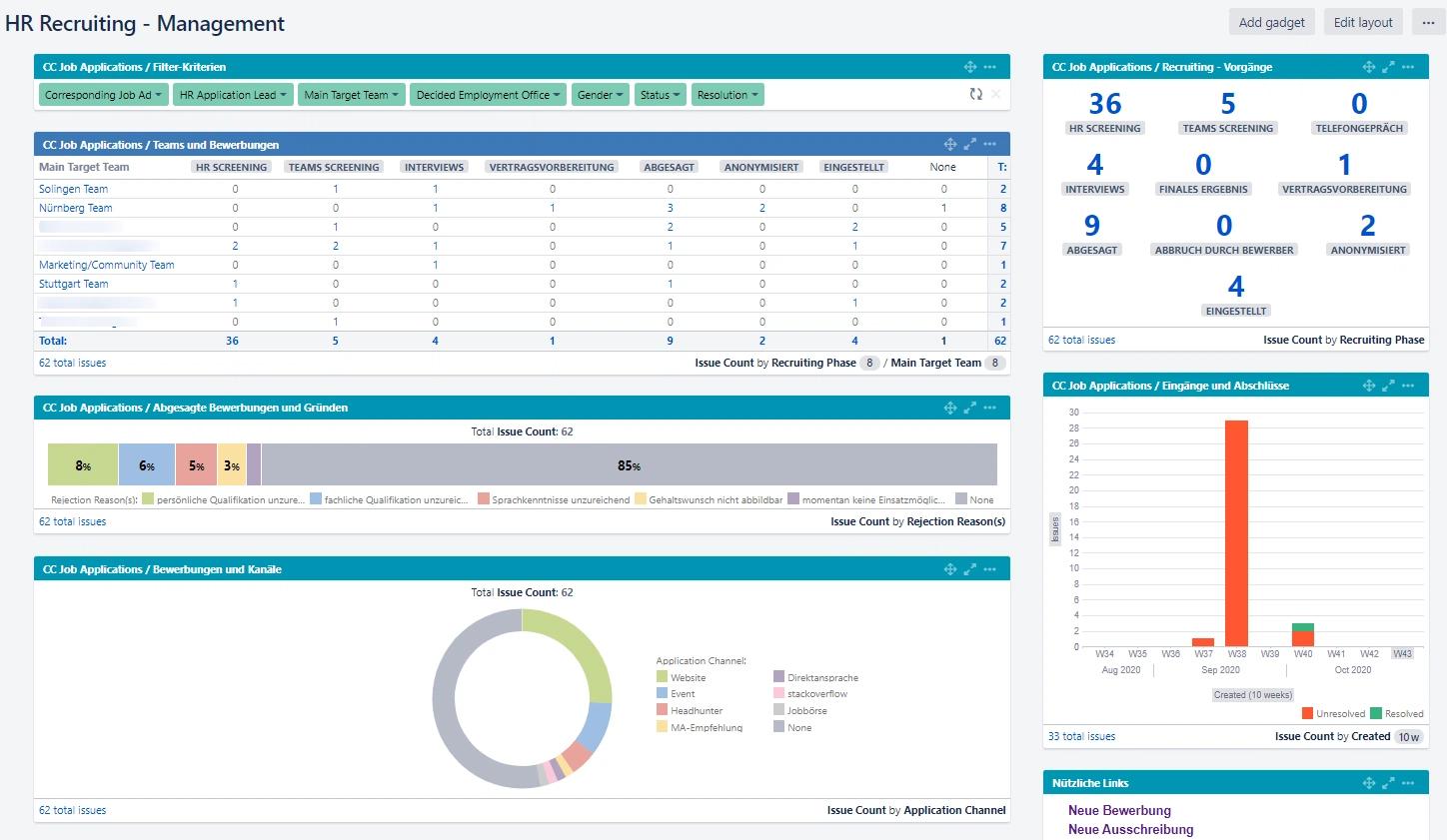Click the ABGESAGT column header
Screen dimensions: 1447x840
click(x=669, y=167)
